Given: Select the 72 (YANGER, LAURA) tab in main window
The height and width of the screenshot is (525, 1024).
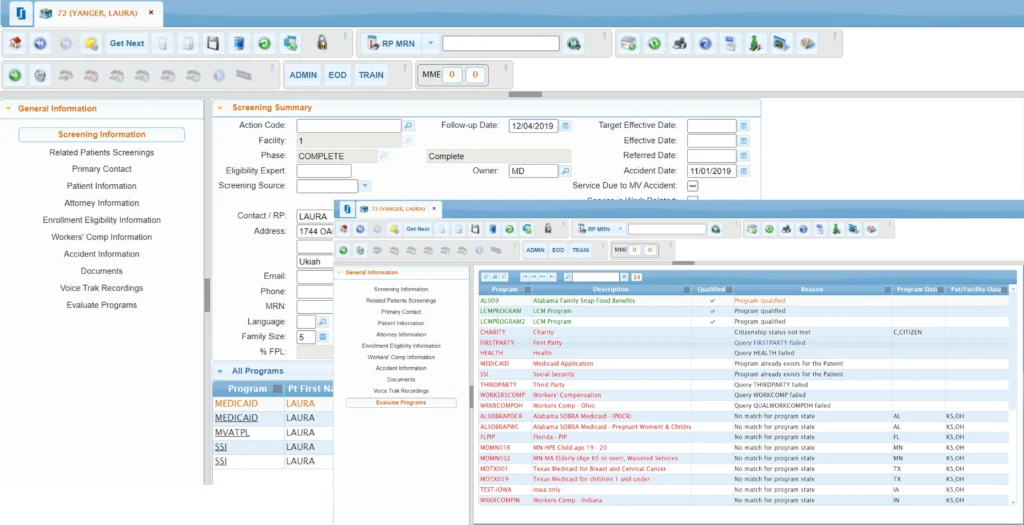Looking at the screenshot, I should pos(98,13).
